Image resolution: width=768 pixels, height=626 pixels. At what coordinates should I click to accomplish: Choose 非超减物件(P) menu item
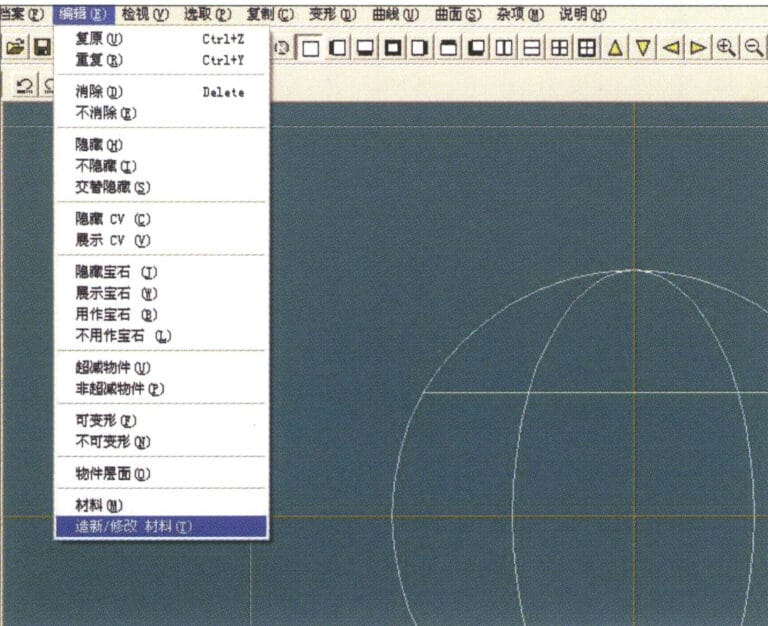(x=161, y=389)
